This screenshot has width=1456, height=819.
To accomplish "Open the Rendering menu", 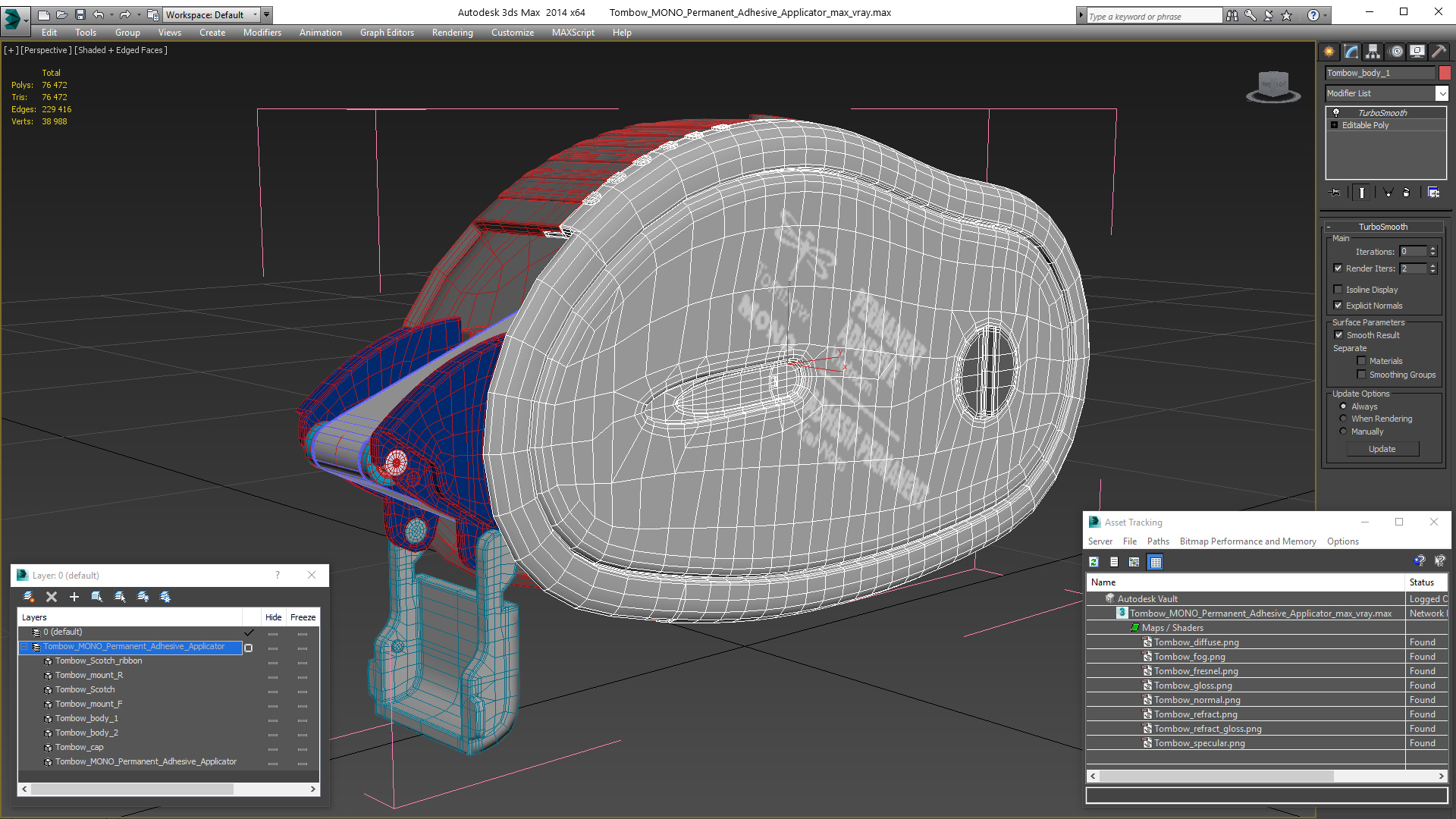I will [x=453, y=33].
